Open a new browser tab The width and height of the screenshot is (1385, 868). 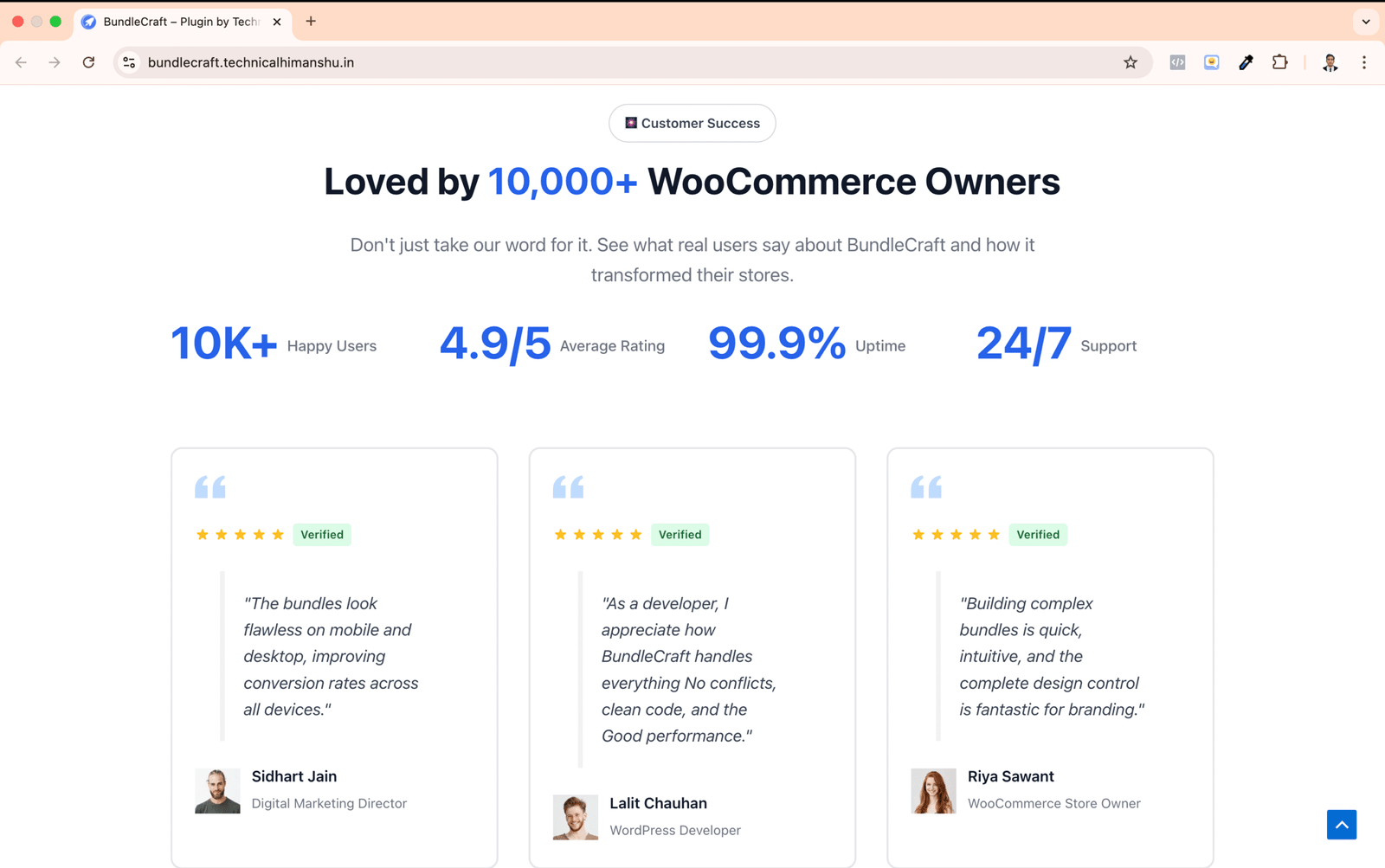(x=311, y=22)
